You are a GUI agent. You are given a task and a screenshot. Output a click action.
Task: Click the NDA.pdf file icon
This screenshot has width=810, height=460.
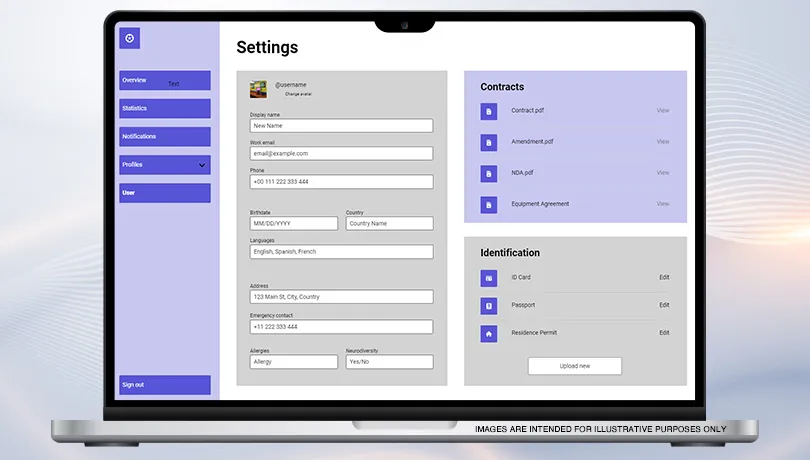488,173
